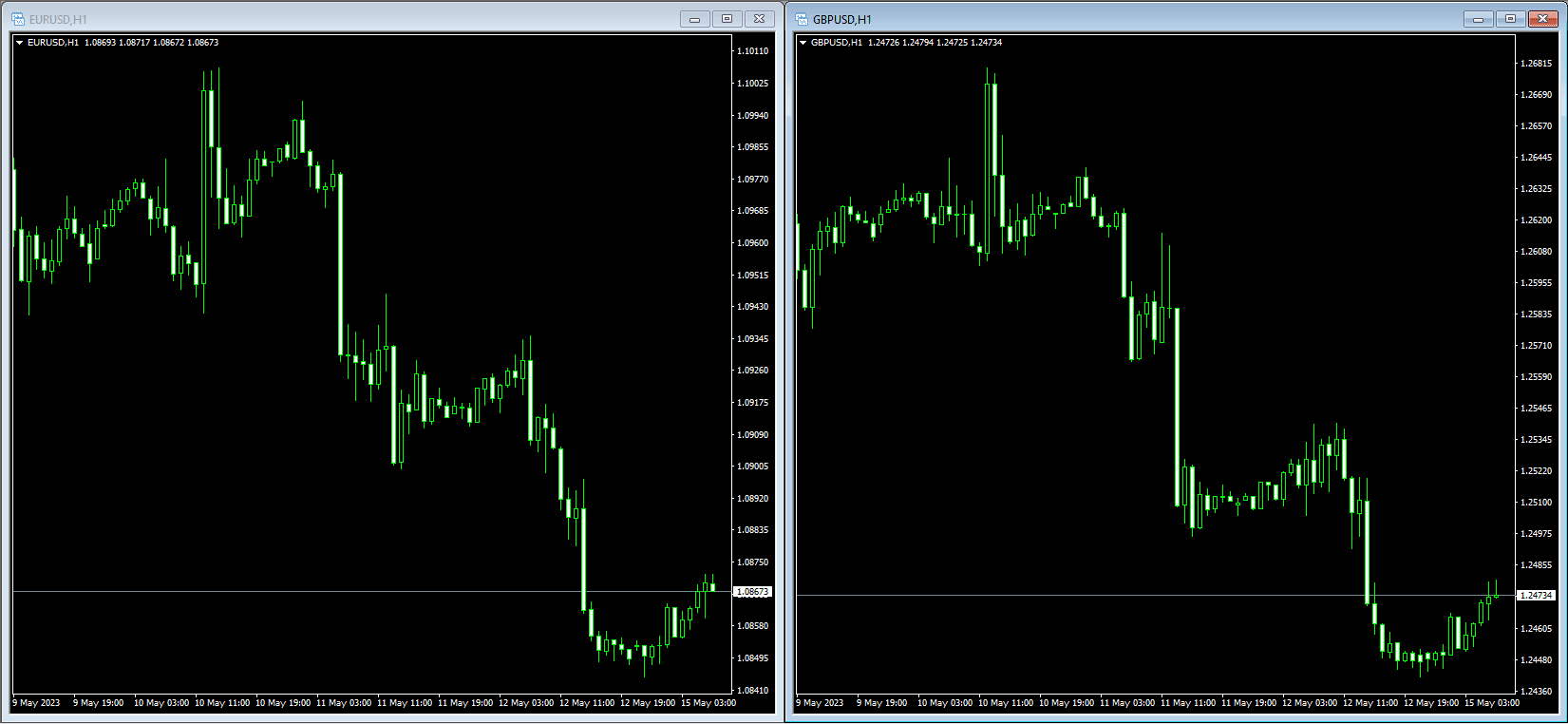Click the 1.25100 price scale value

coord(1537,503)
